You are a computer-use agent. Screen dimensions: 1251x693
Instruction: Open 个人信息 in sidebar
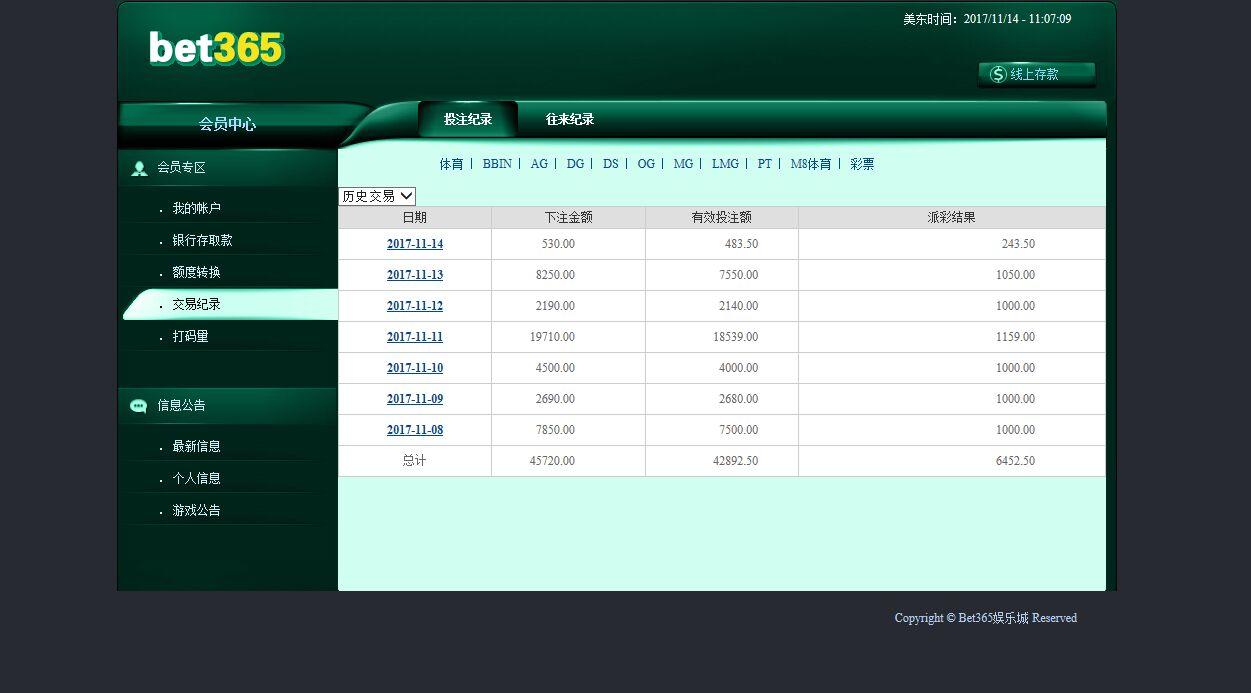tap(196, 478)
